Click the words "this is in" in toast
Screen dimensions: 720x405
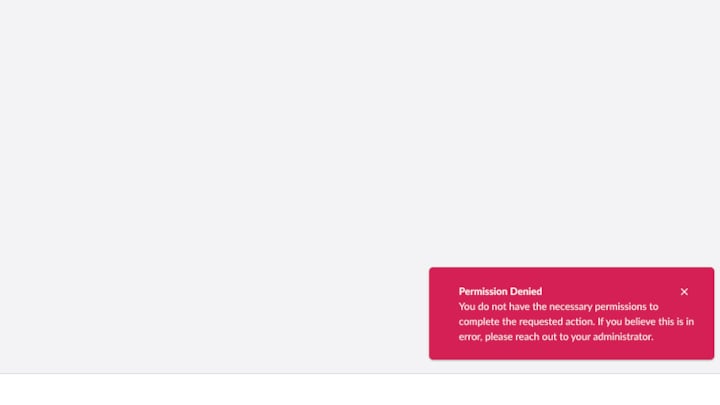(676, 322)
